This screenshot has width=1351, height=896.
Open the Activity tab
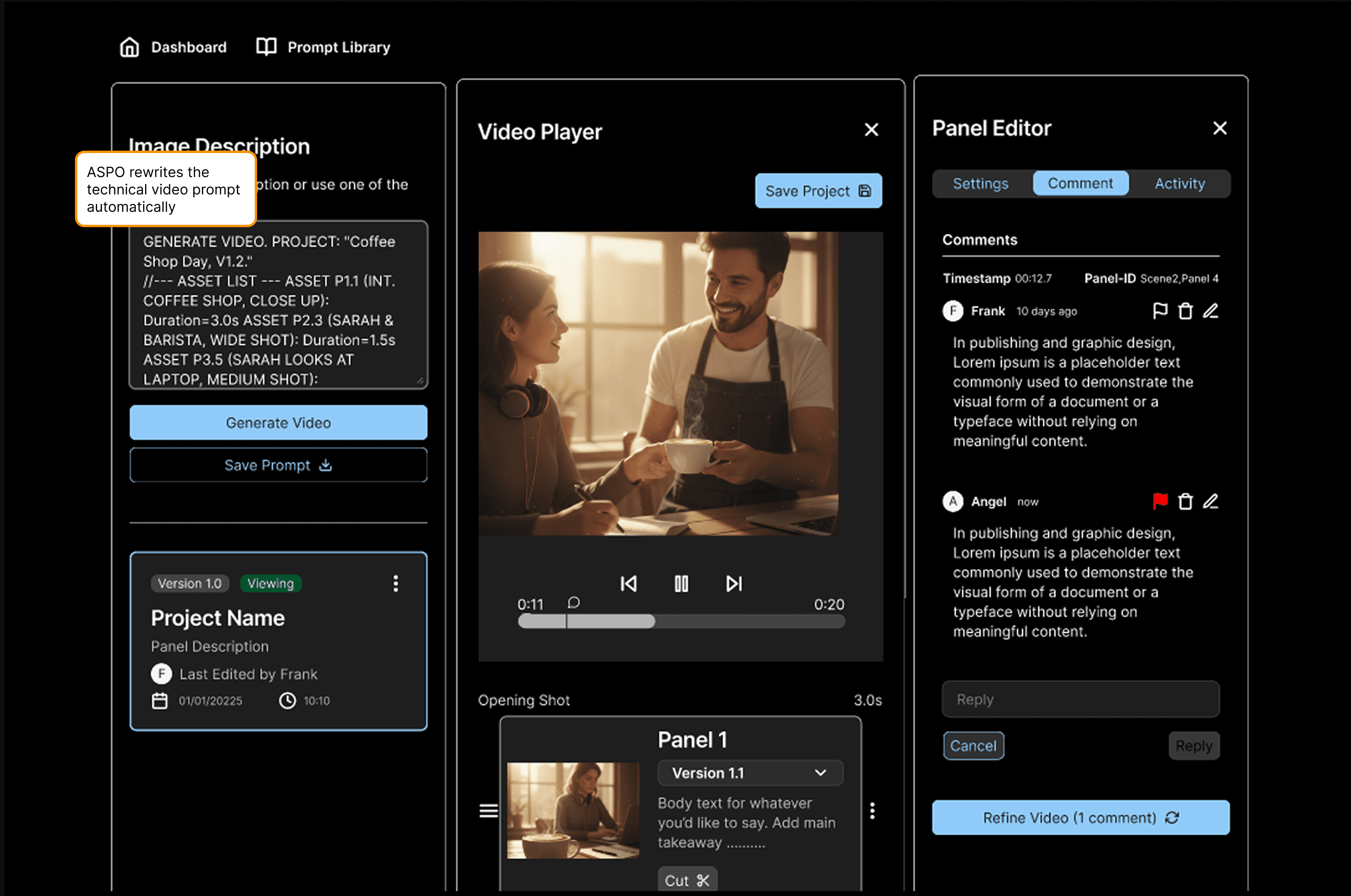coord(1179,183)
